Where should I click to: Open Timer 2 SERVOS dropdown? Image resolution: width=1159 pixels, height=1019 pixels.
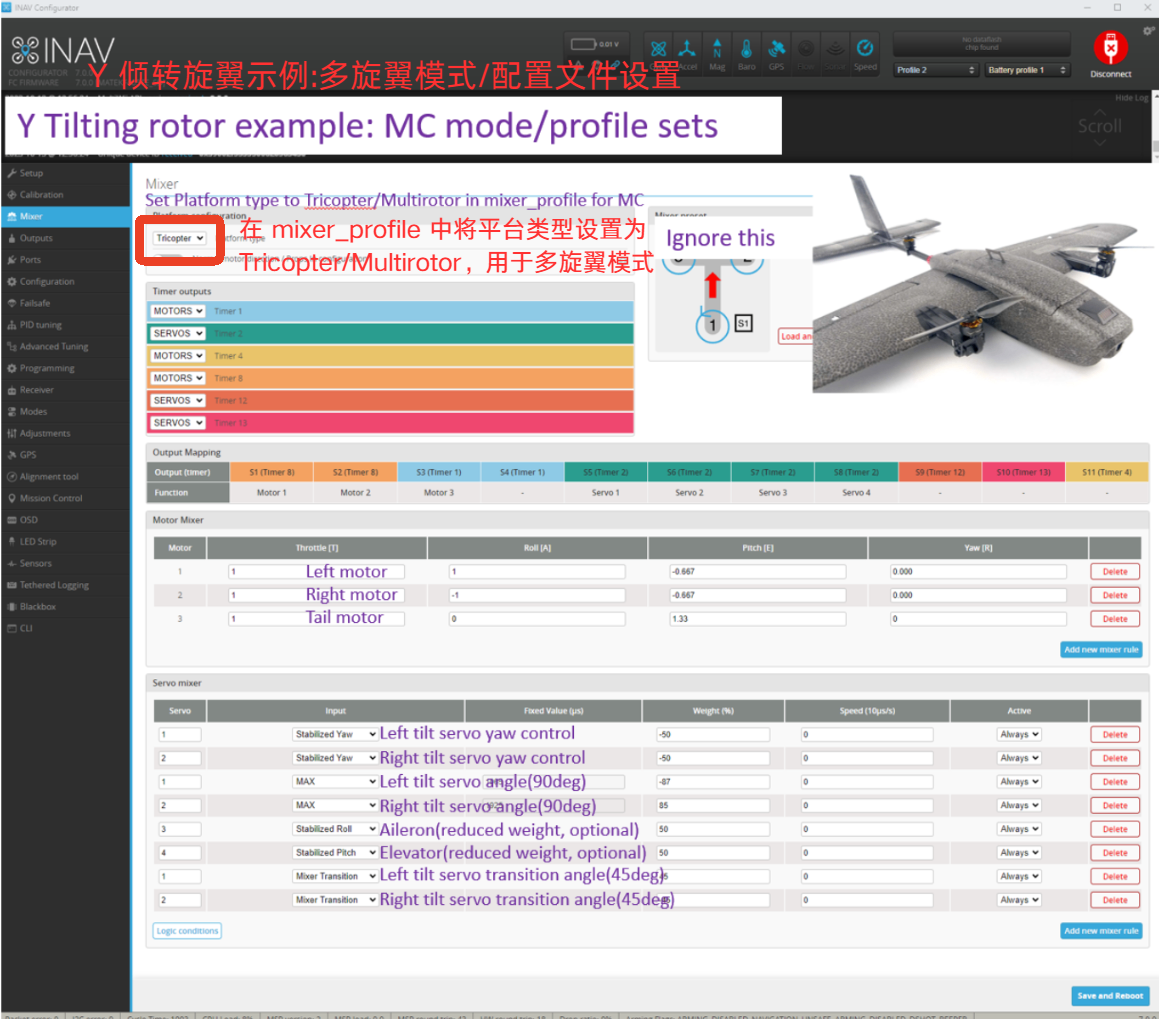pyautogui.click(x=178, y=333)
